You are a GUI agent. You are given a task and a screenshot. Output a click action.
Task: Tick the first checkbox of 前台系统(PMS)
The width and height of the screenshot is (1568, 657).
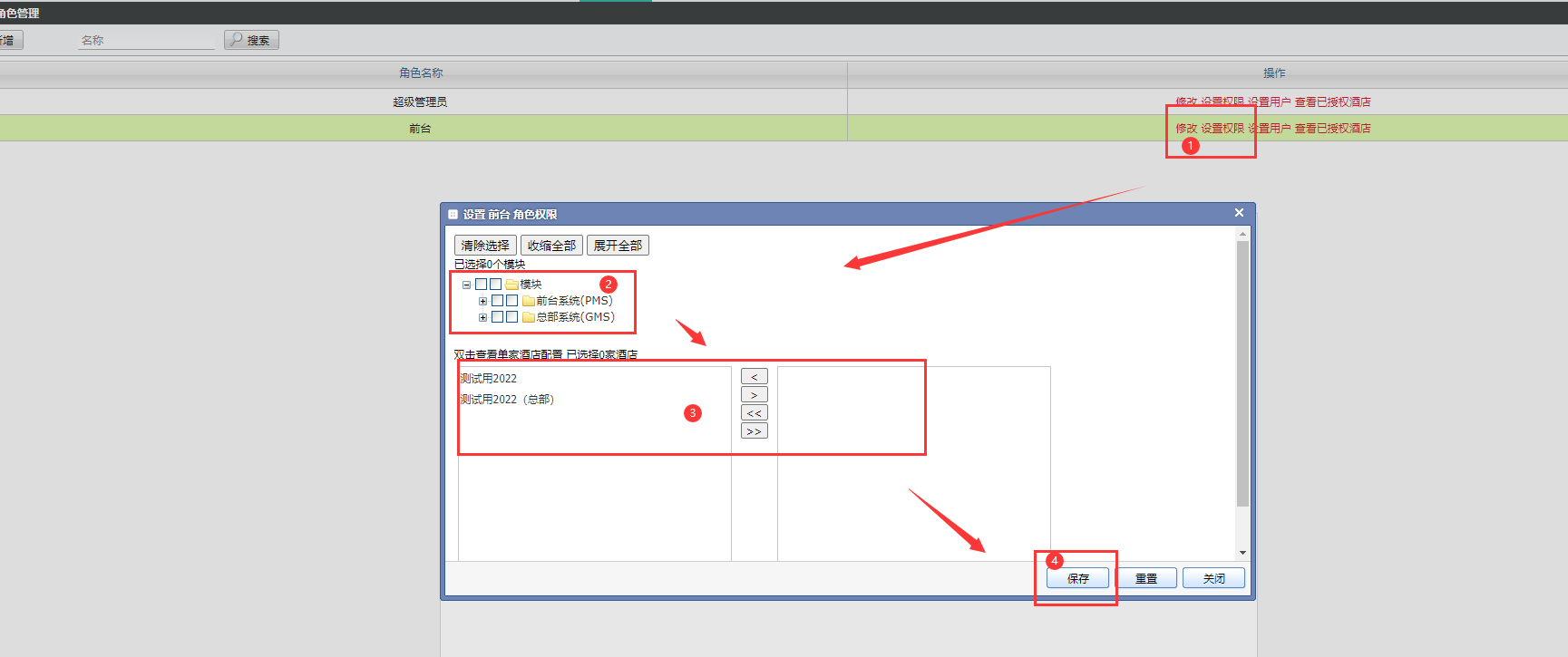[x=498, y=301]
